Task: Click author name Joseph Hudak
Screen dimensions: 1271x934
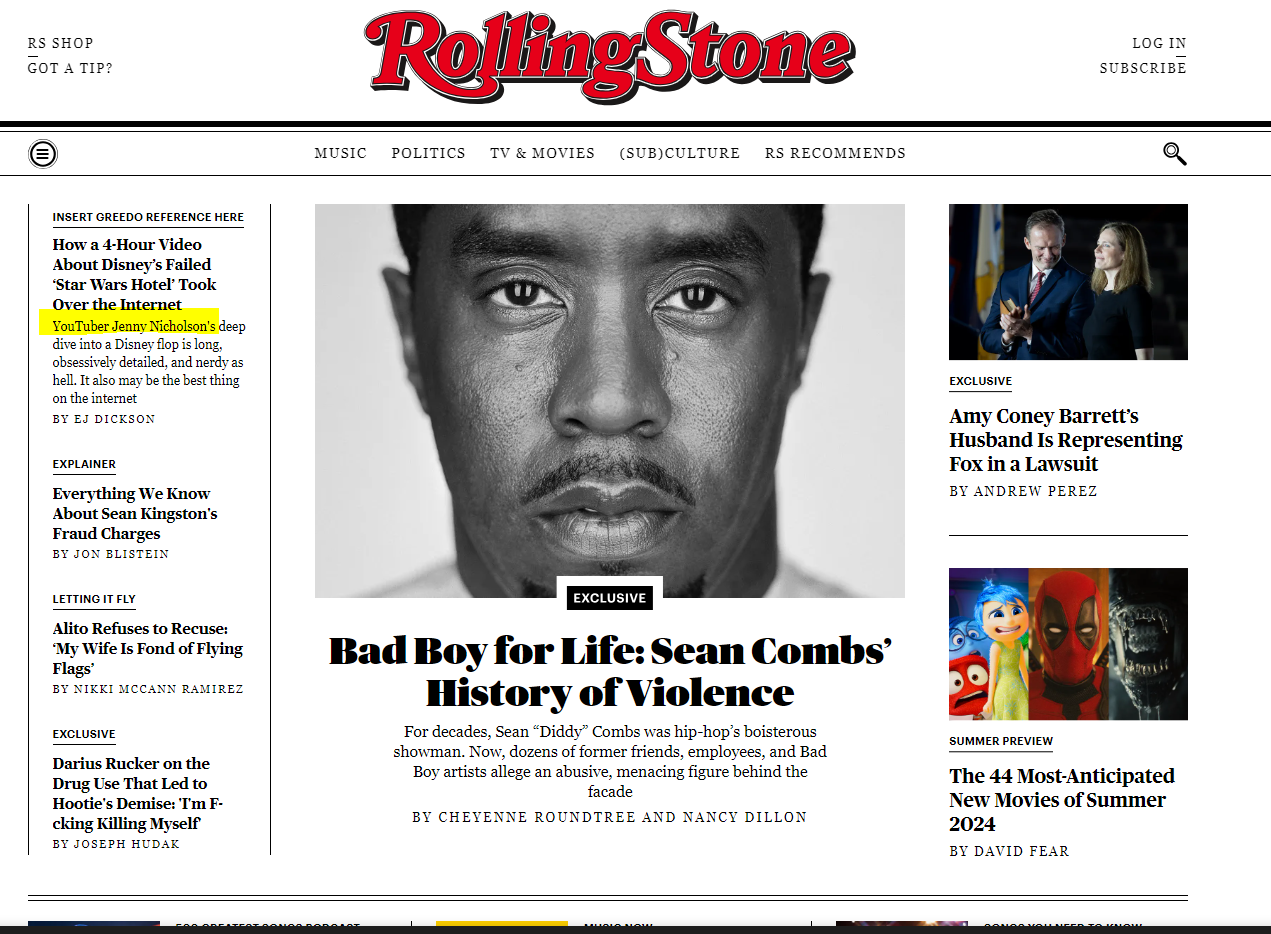Action: click(x=126, y=844)
